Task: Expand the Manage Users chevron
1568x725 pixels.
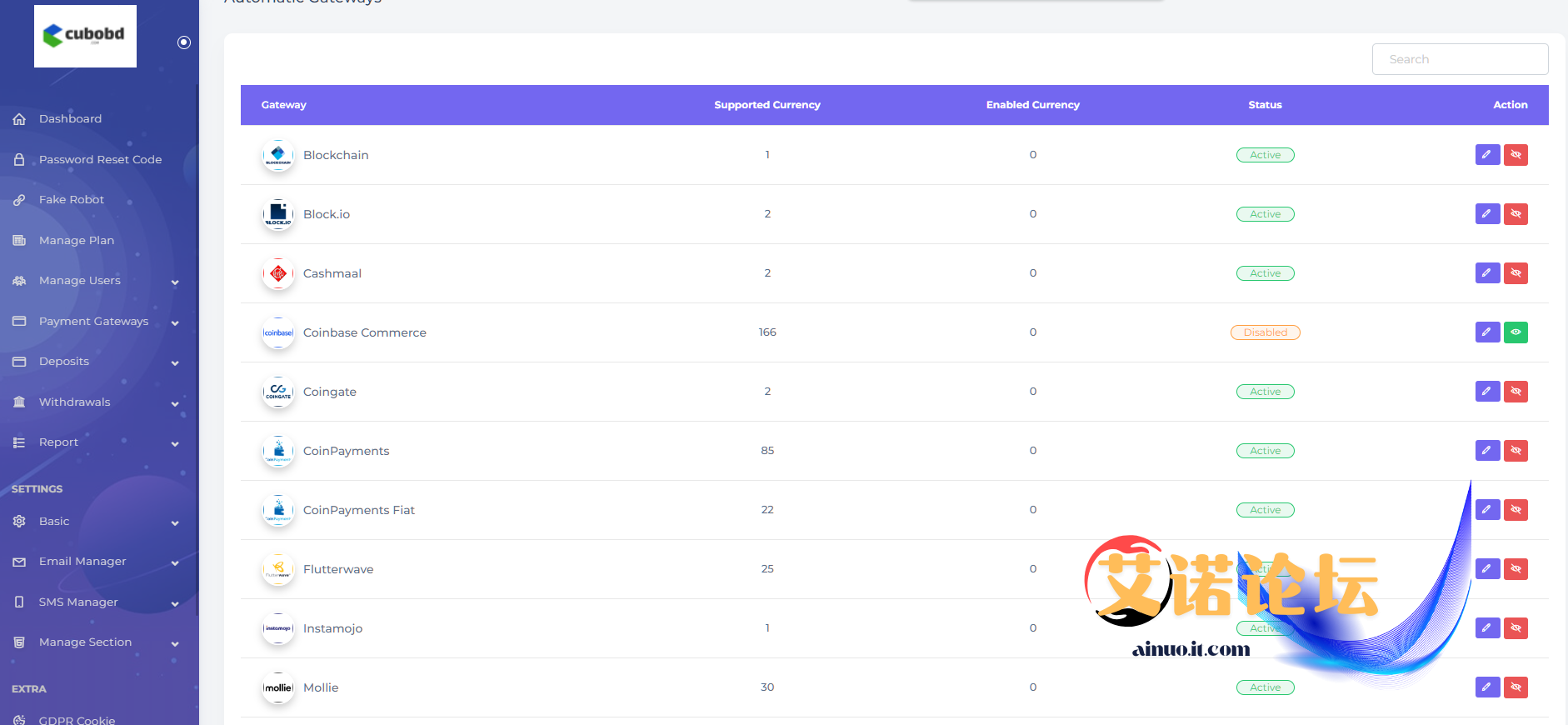Action: (x=175, y=282)
